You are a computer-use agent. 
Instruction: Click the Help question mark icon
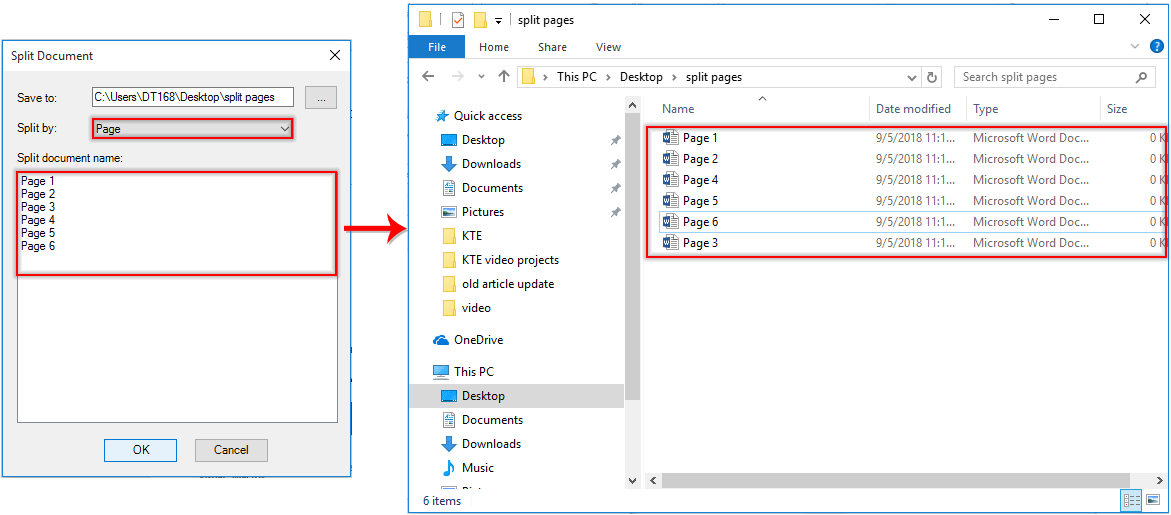[x=1157, y=46]
